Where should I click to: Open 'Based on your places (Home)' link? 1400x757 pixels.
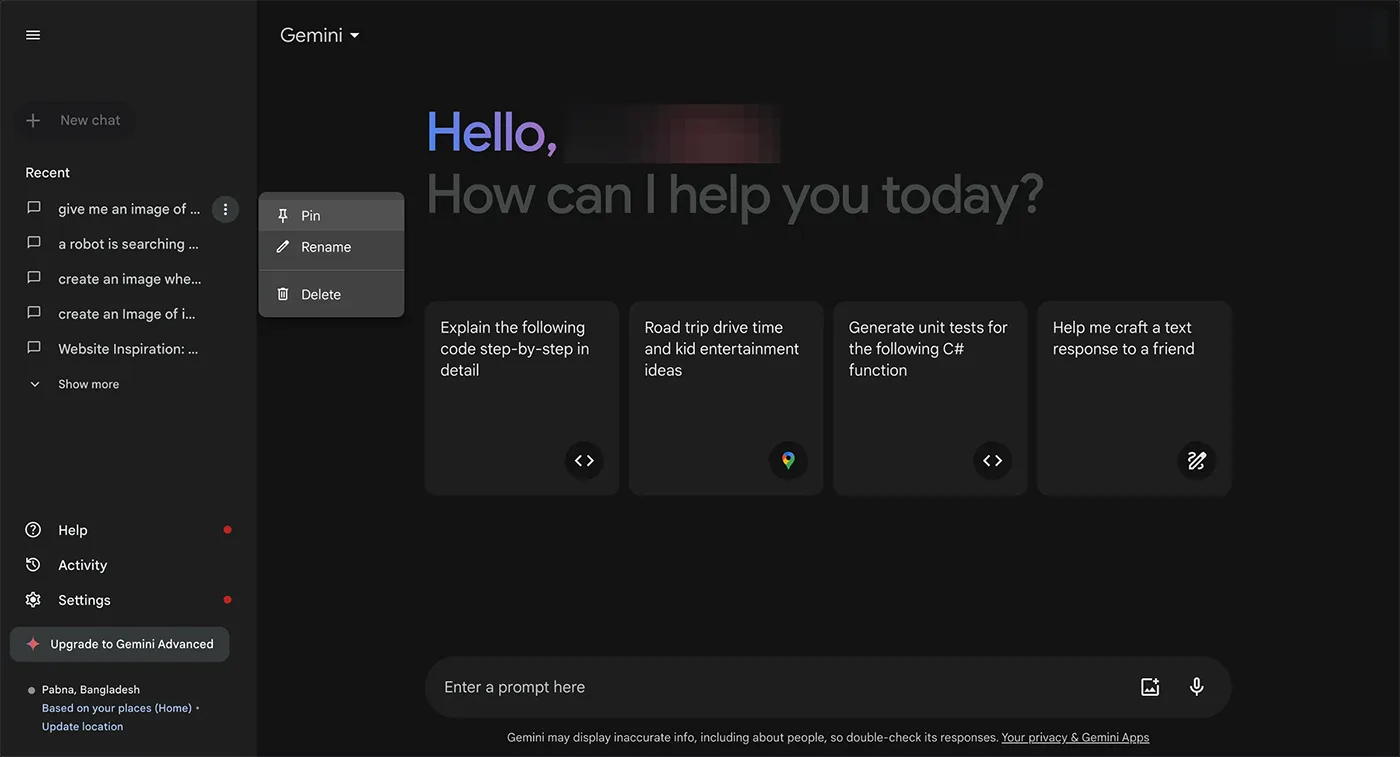click(116, 708)
